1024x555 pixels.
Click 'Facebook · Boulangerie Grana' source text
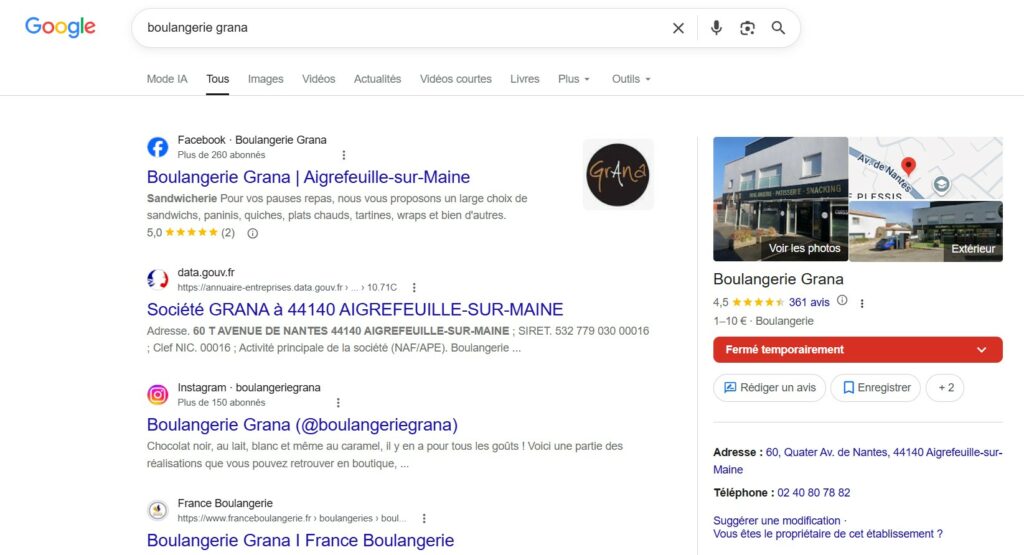pyautogui.click(x=252, y=140)
